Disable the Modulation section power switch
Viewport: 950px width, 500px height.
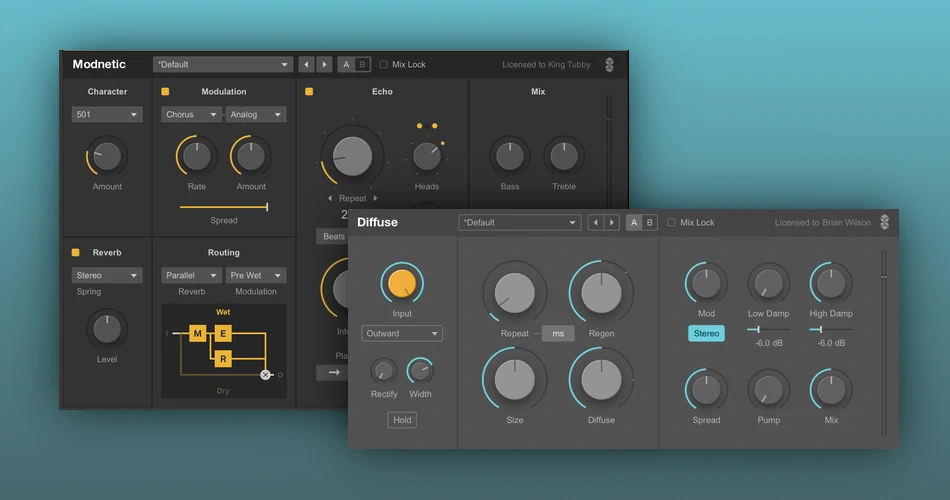pos(166,92)
